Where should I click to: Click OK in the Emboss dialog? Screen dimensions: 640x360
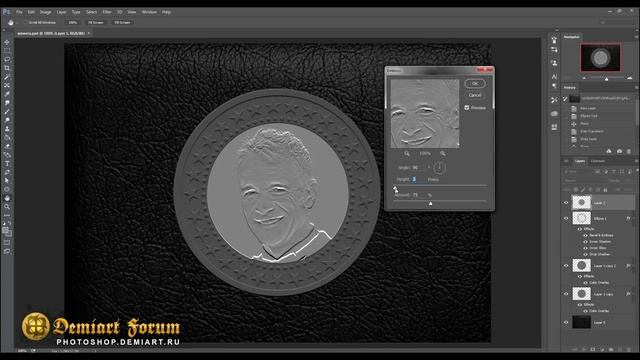point(475,83)
